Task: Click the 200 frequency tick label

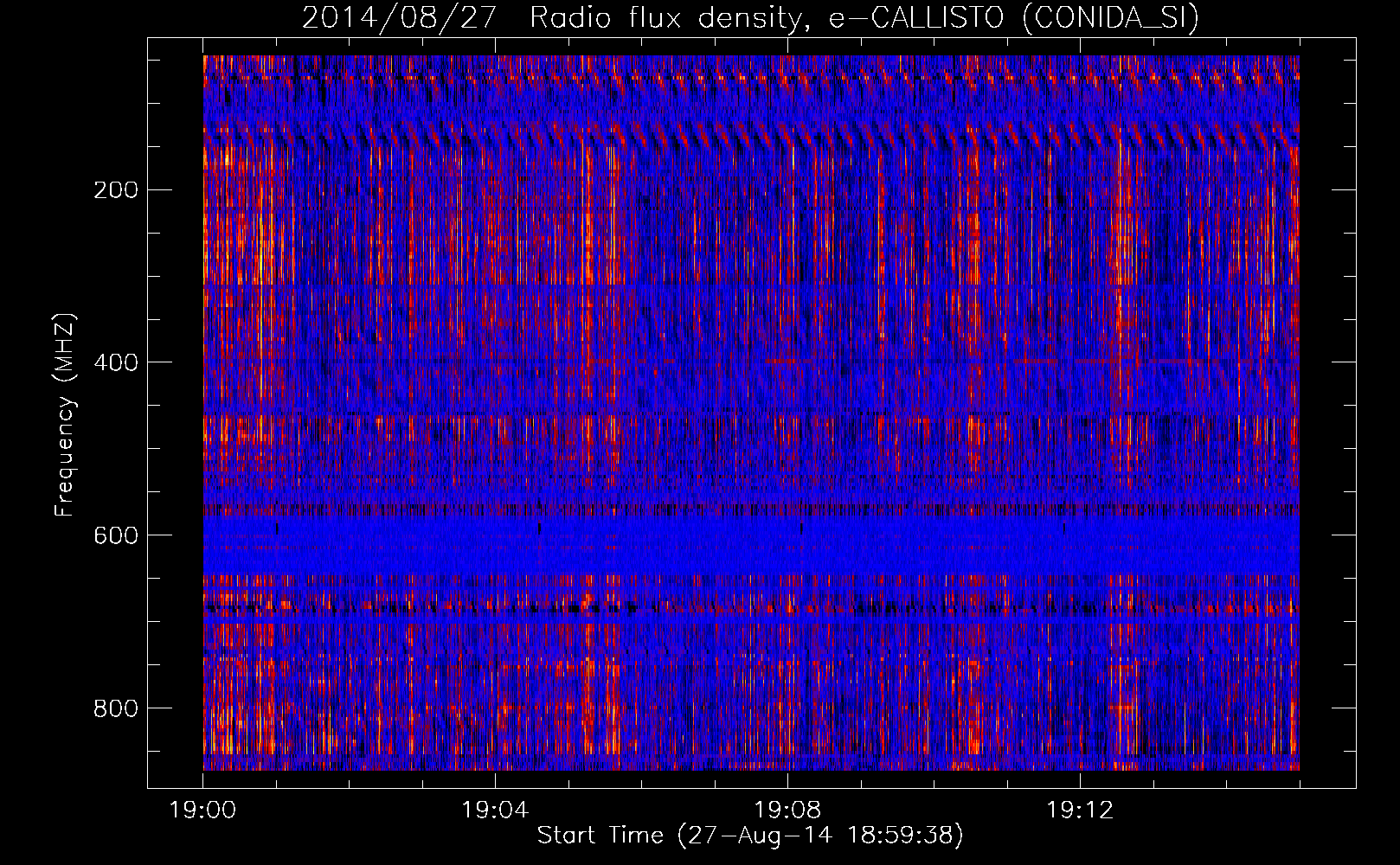Action: coord(116,189)
